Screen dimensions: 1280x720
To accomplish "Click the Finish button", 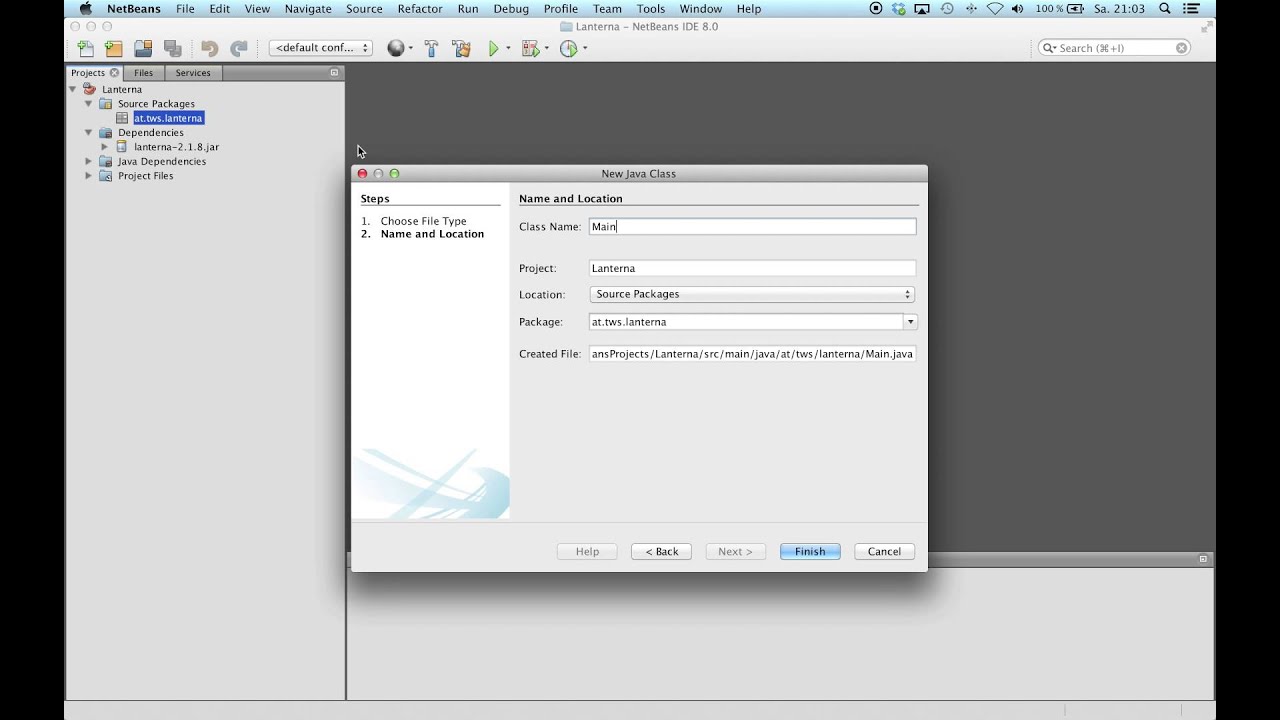I will pyautogui.click(x=810, y=552).
